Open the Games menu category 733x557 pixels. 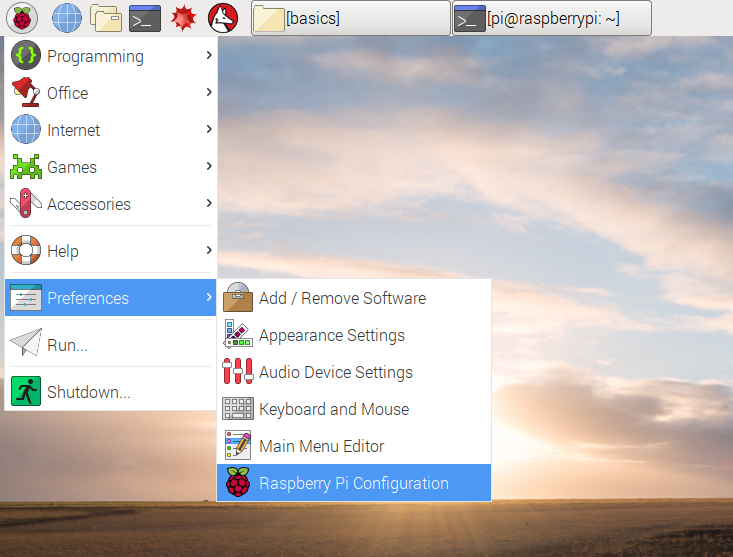coord(111,167)
